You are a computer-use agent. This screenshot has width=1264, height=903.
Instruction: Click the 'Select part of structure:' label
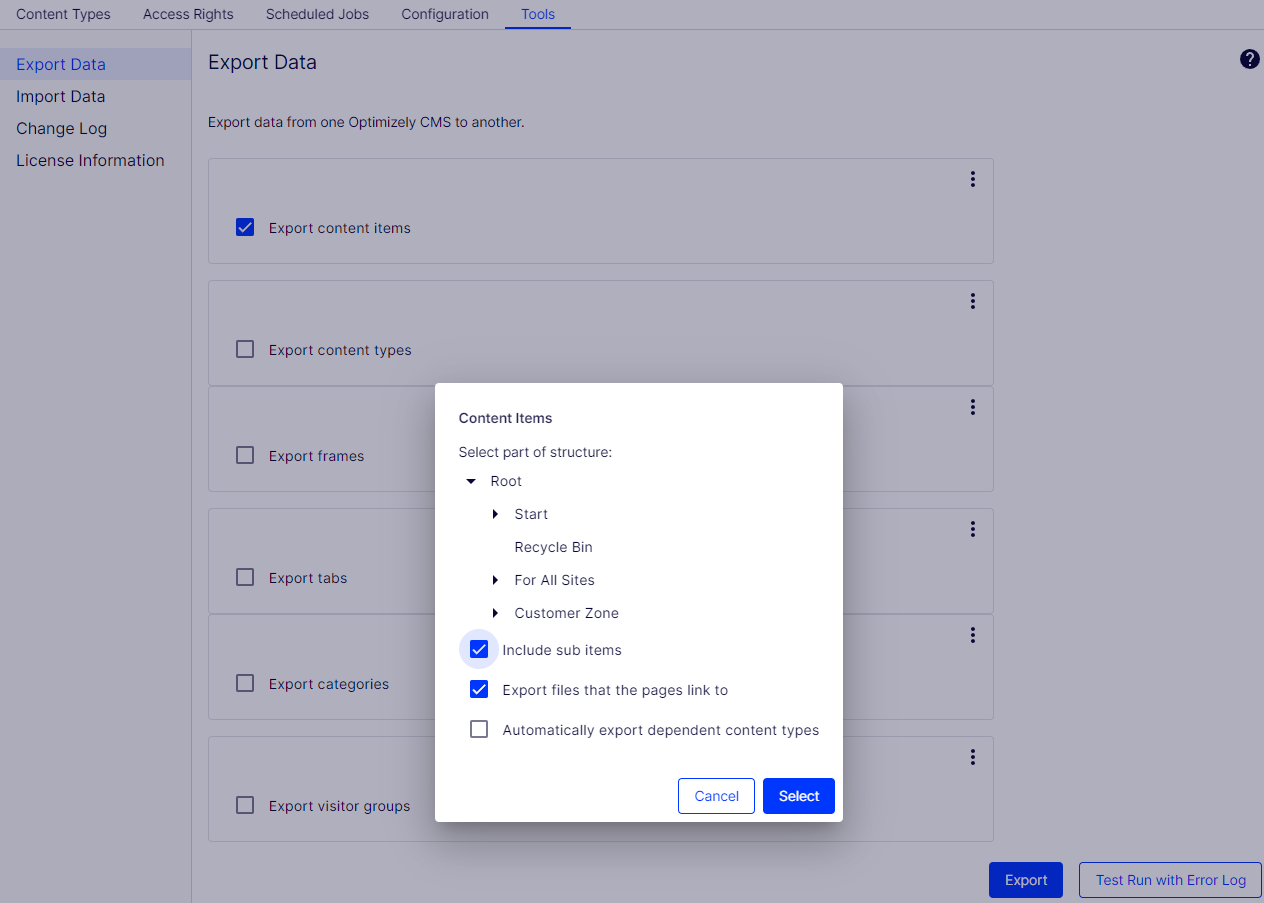535,452
